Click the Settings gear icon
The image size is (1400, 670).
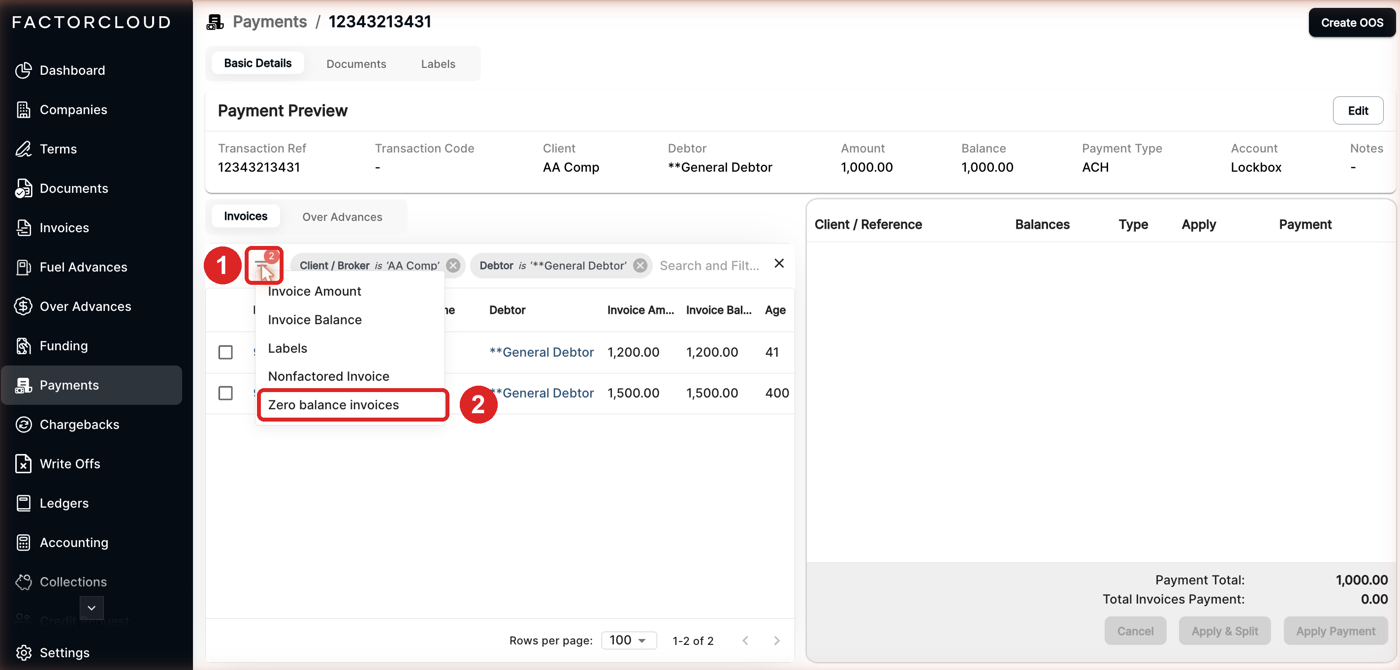point(23,653)
